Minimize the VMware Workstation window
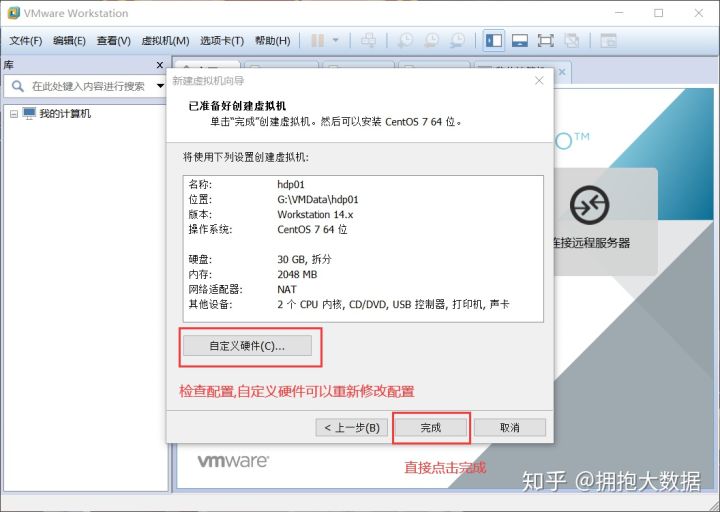The image size is (720, 512). tap(619, 13)
